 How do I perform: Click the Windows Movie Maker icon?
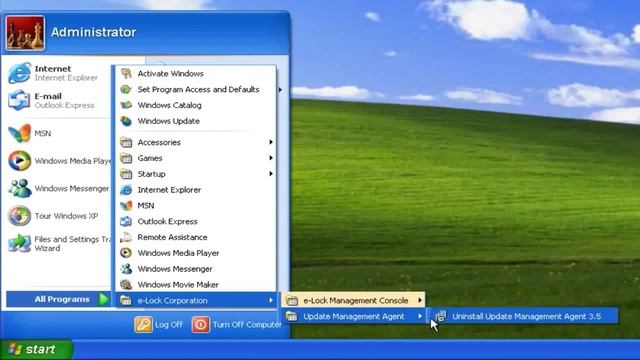click(126, 284)
